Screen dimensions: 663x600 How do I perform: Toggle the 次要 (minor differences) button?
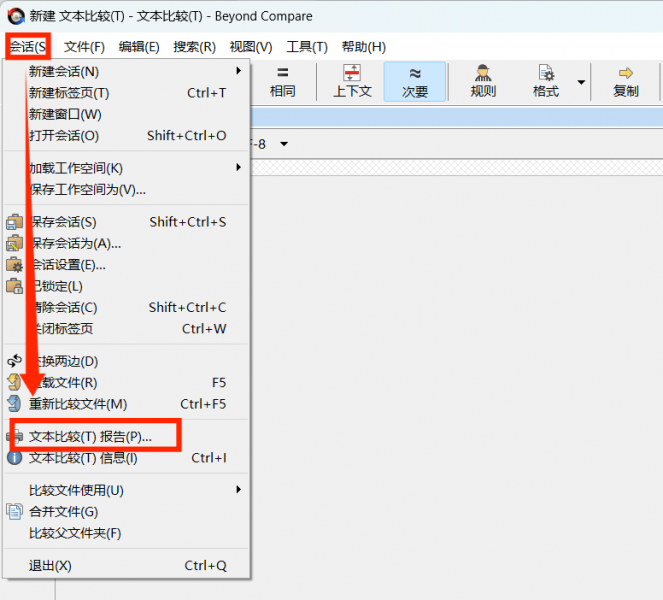coord(415,82)
